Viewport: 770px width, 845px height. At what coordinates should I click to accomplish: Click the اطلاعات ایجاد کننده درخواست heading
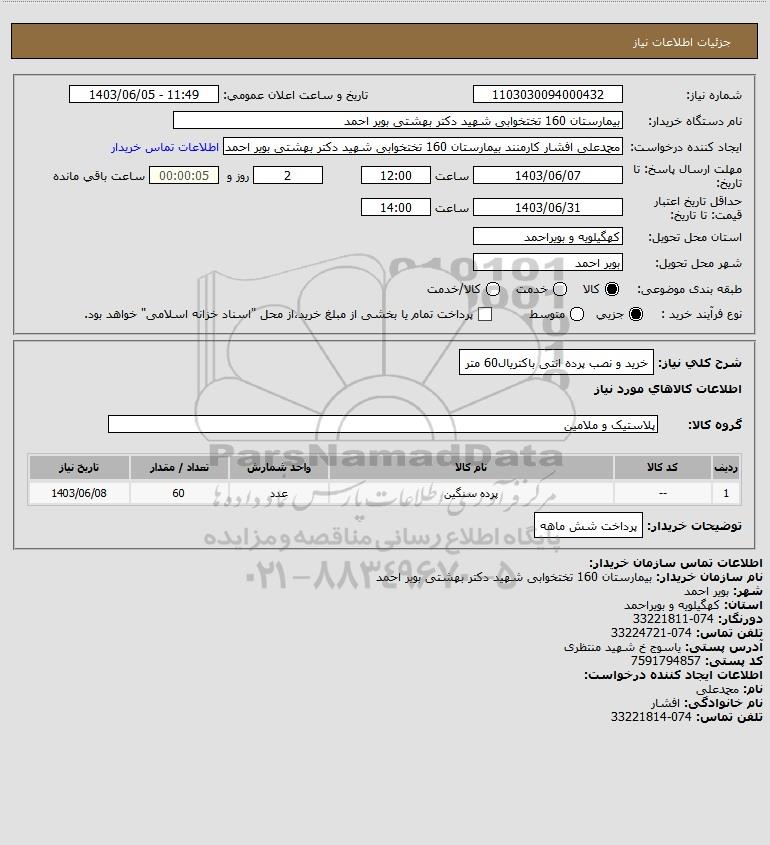tap(674, 675)
